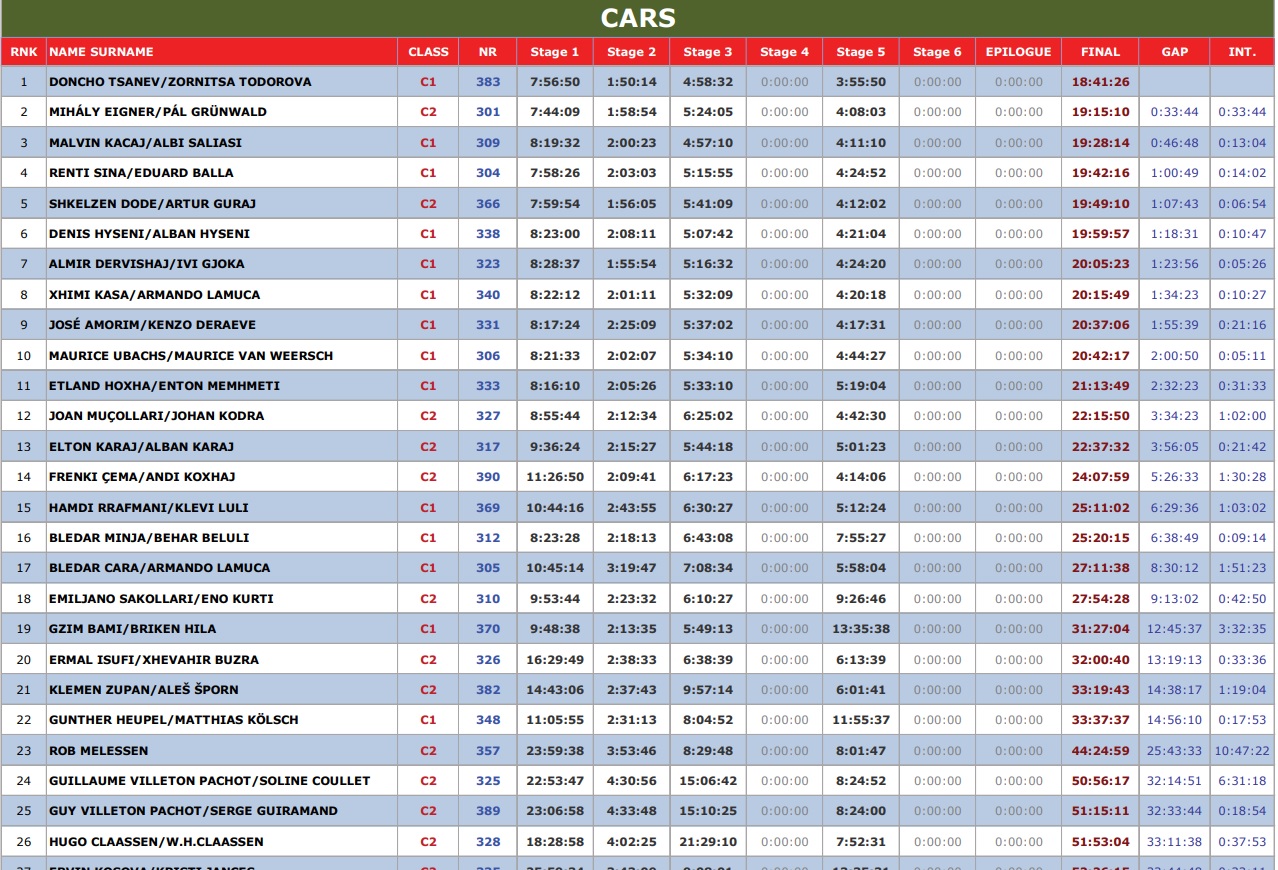Select the Stage 1 column header
Viewport: 1278px width, 870px height.
(x=554, y=52)
